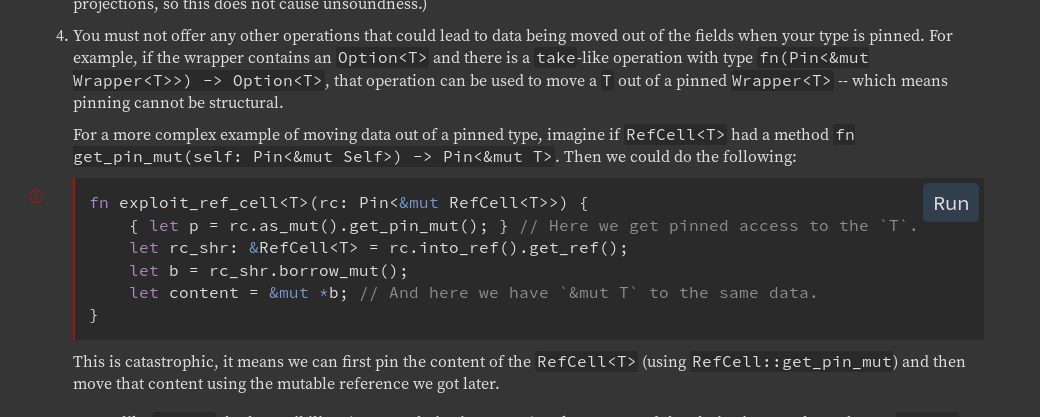
Task: Click the list item number 4 marker
Action: 62,36
